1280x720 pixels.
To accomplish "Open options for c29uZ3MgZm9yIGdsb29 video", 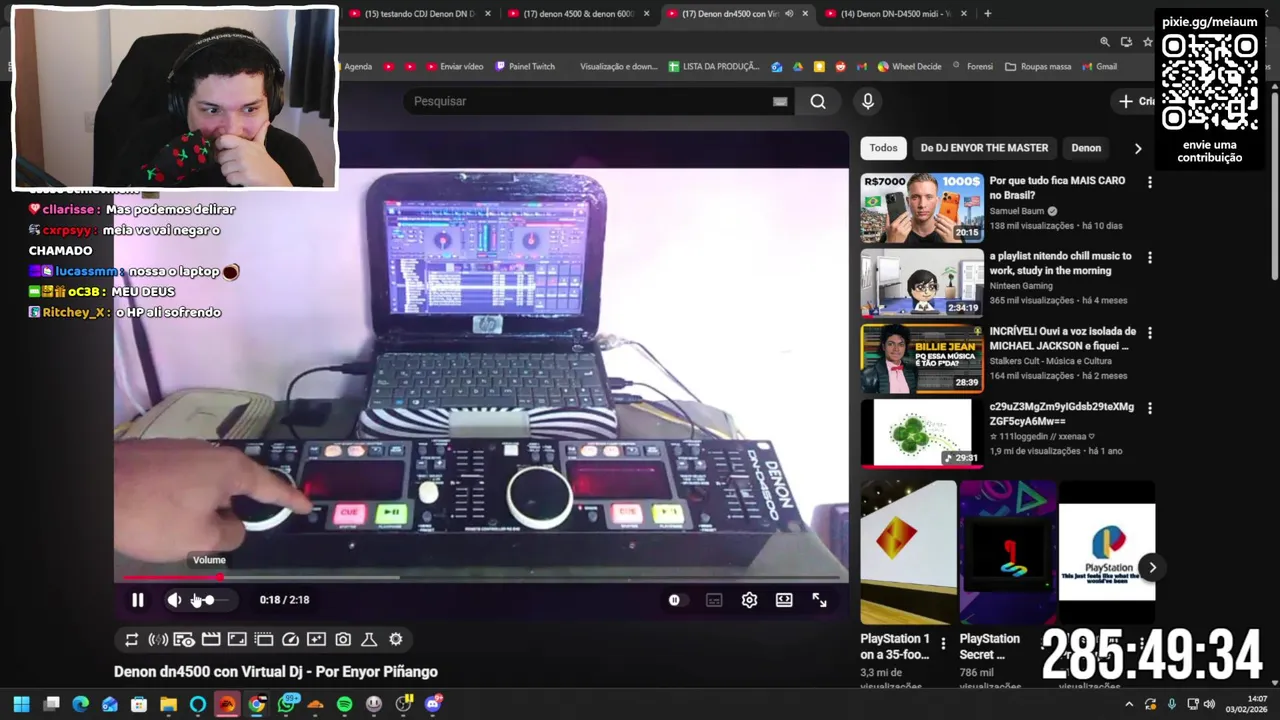I will 1150,409.
